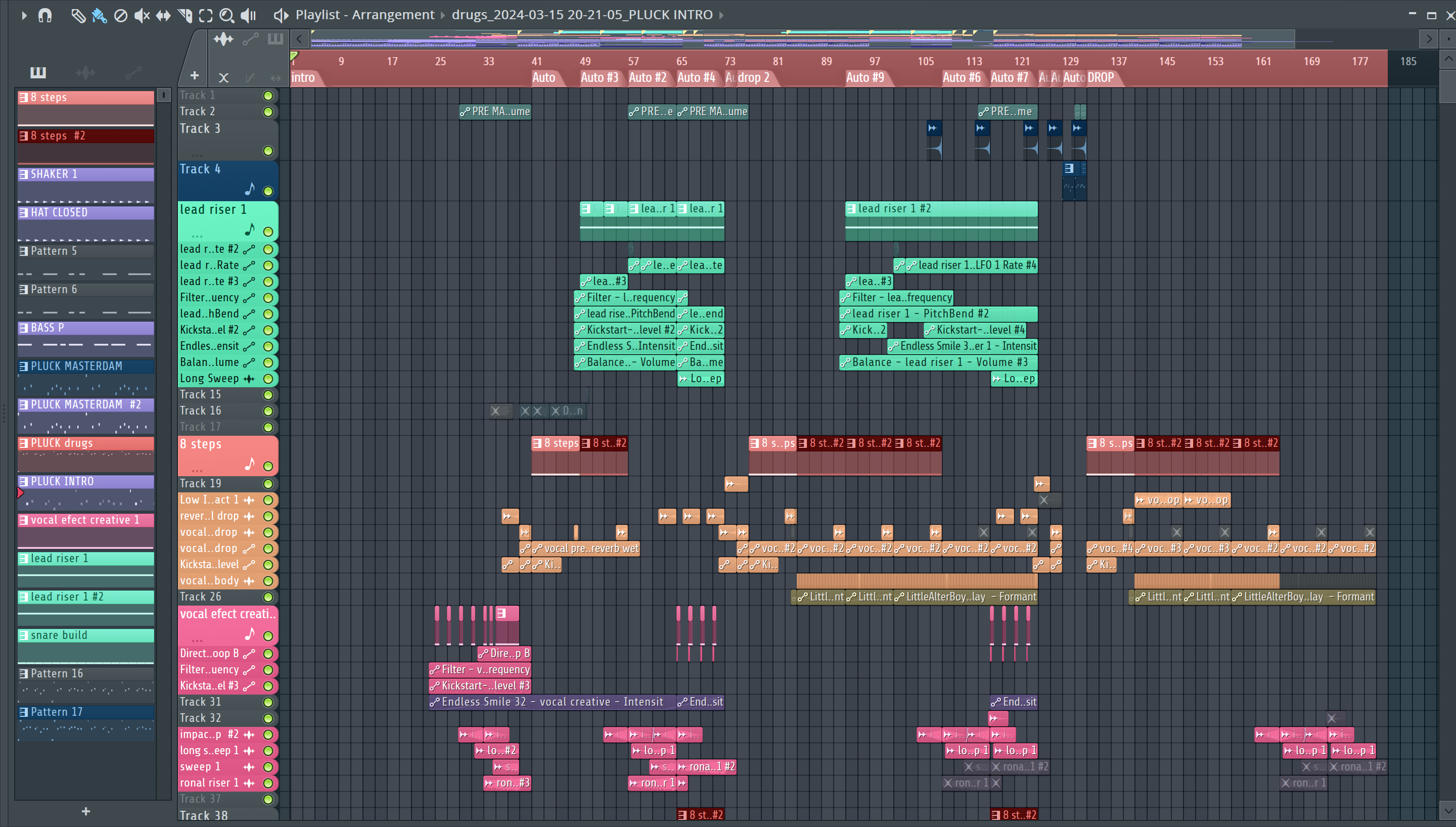Screen dimensions: 1456x827
Task: Click the note icon on 8 steps track
Action: coord(249,464)
